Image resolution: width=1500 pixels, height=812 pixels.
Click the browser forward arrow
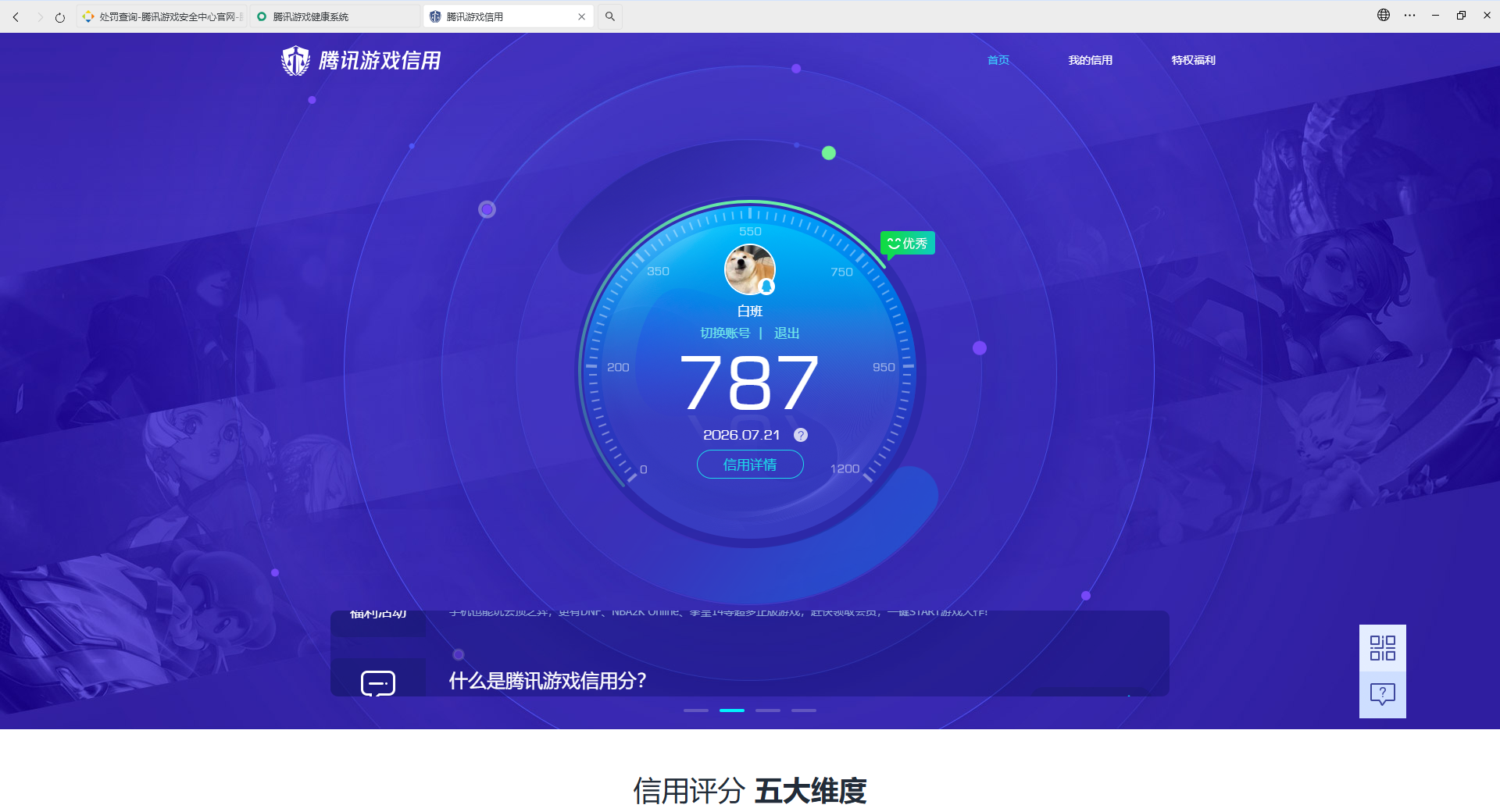click(x=39, y=16)
